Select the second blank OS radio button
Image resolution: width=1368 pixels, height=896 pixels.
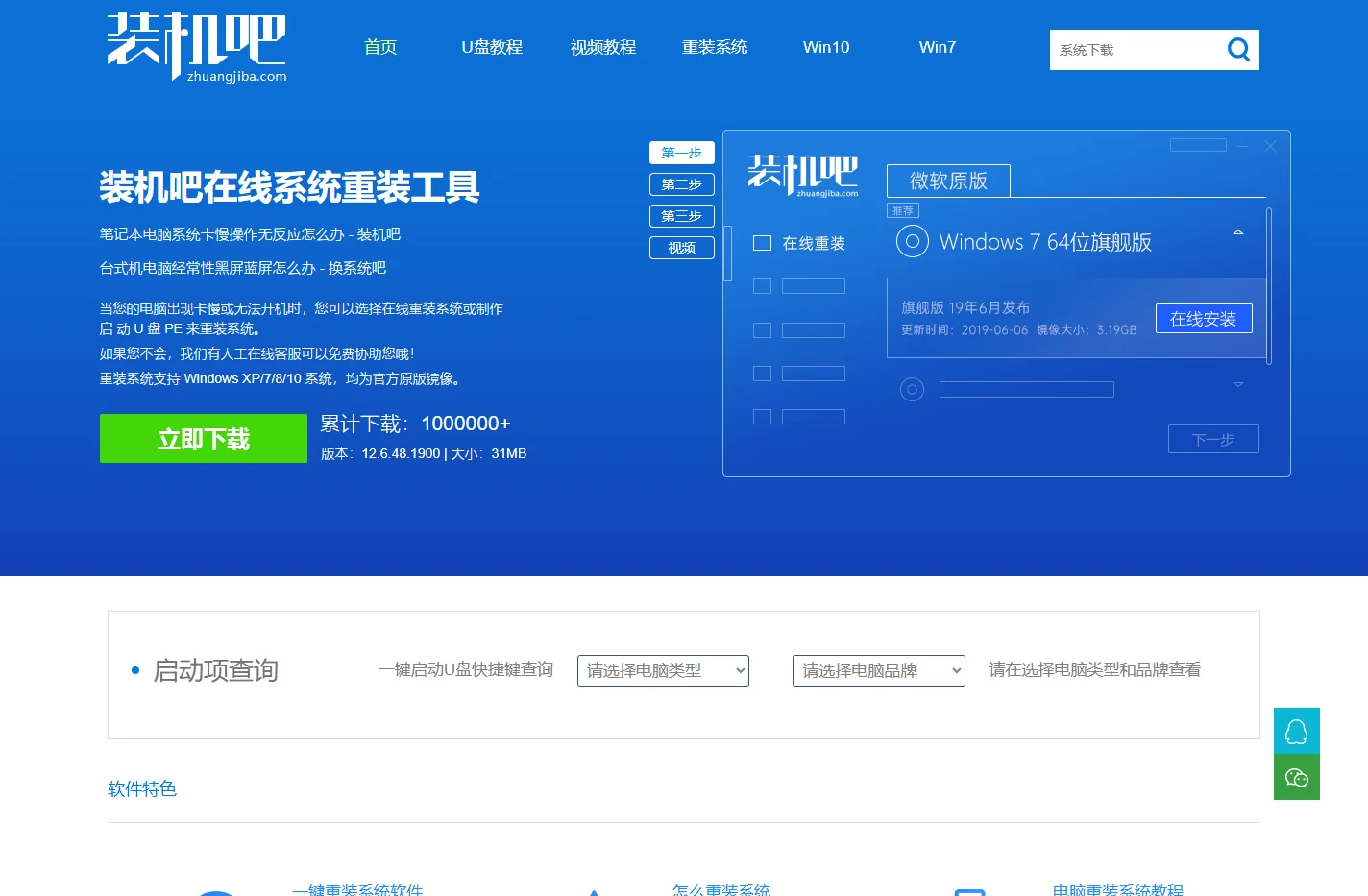[912, 389]
